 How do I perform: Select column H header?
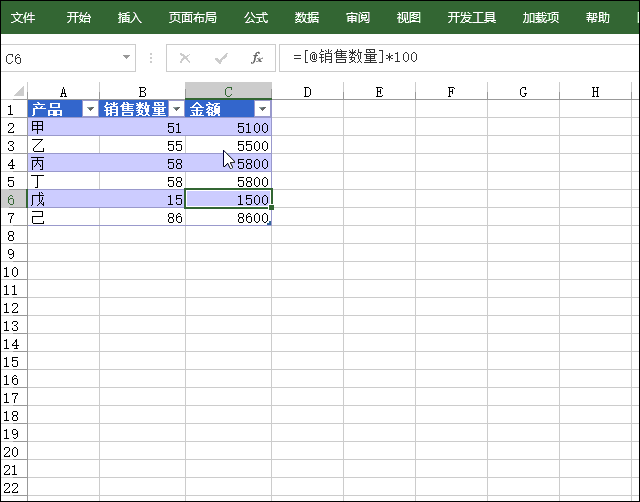pos(595,91)
